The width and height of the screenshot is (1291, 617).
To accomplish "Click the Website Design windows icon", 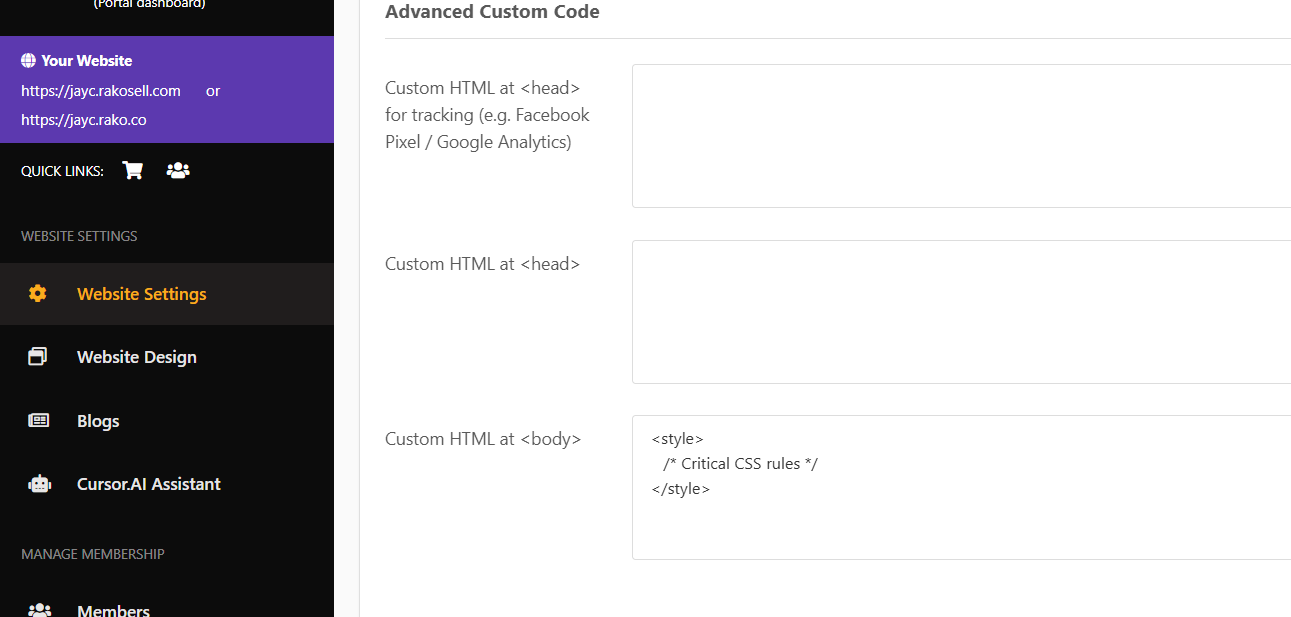I will [x=38, y=357].
